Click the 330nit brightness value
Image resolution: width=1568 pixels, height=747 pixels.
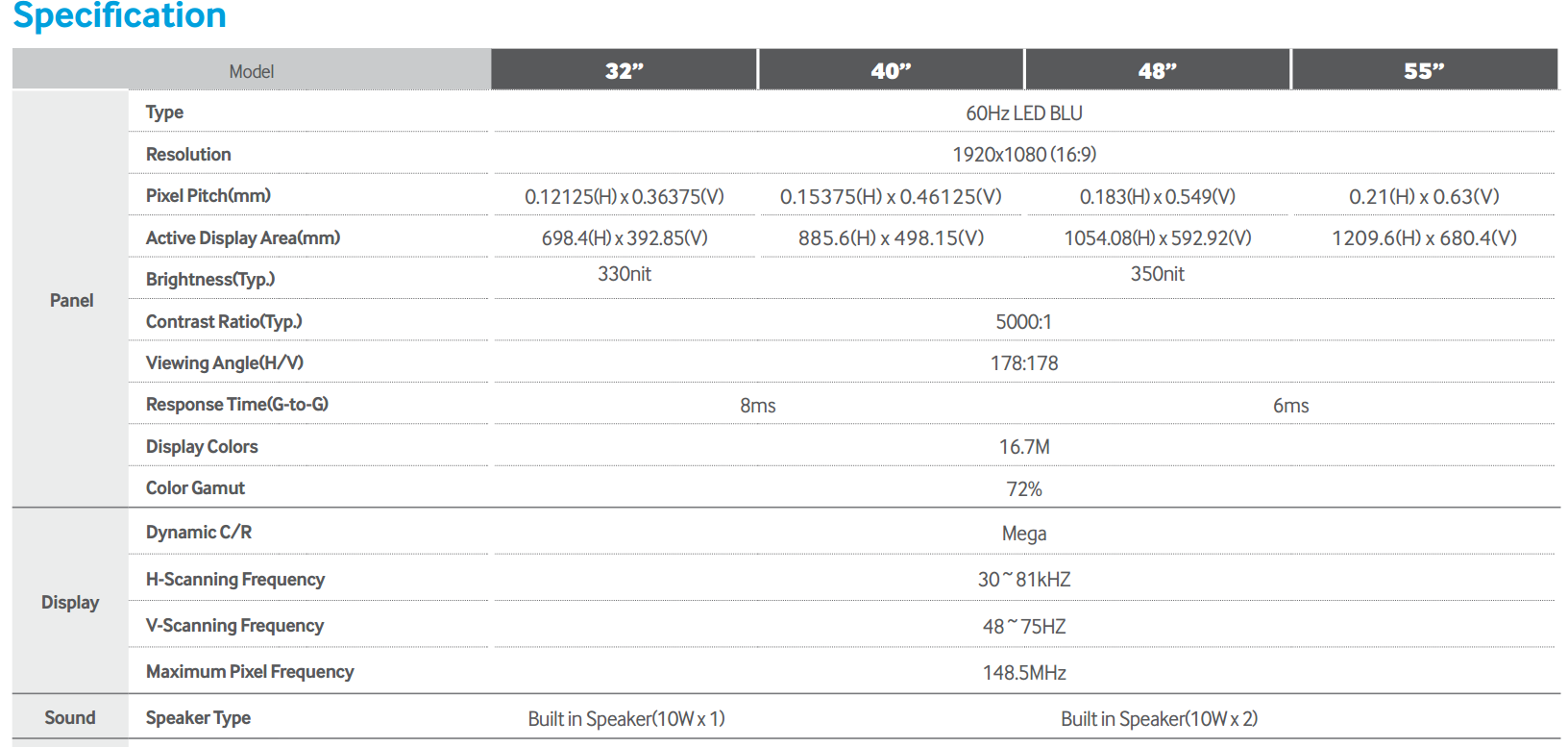(625, 274)
